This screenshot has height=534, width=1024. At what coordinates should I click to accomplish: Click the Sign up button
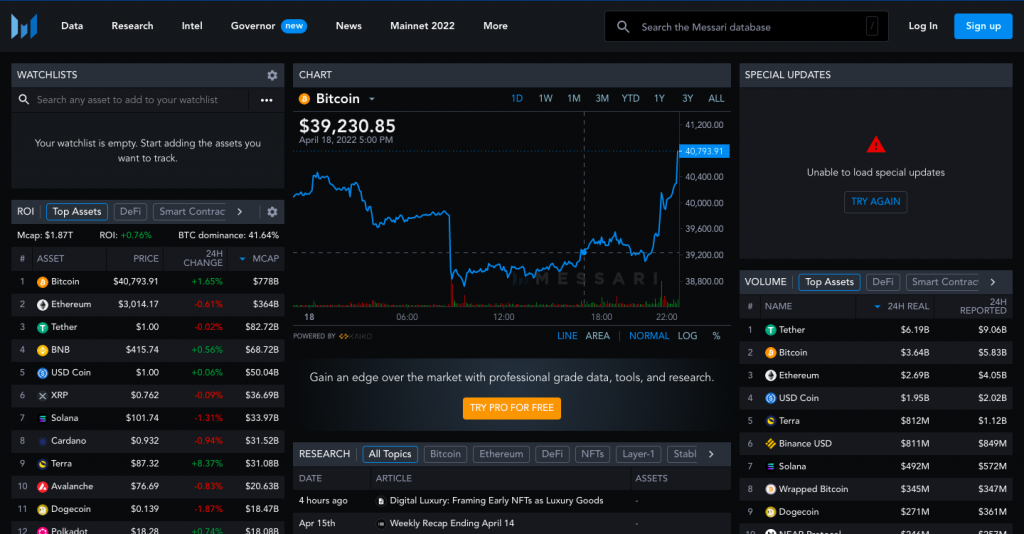[983, 26]
